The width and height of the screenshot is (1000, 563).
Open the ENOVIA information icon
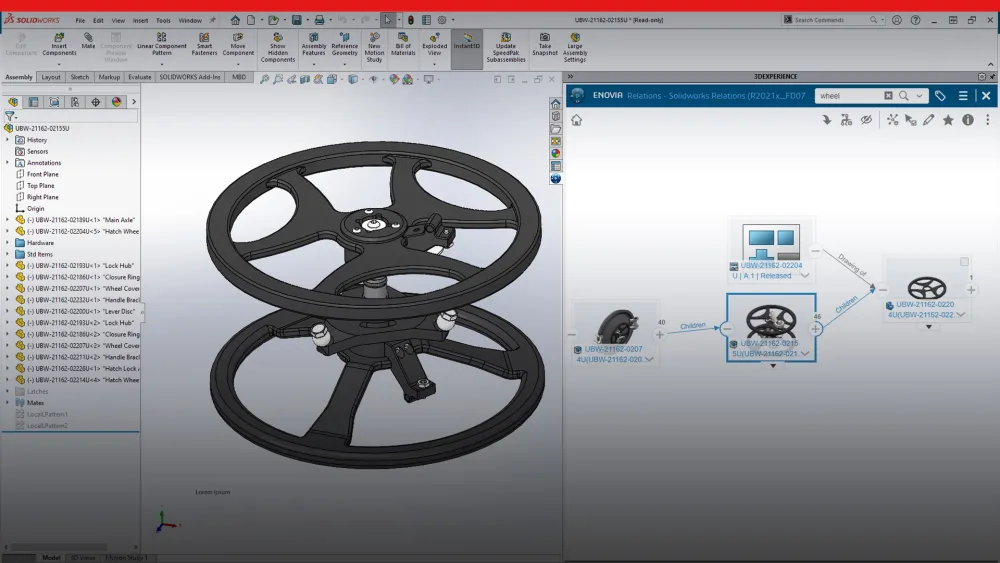(x=968, y=120)
